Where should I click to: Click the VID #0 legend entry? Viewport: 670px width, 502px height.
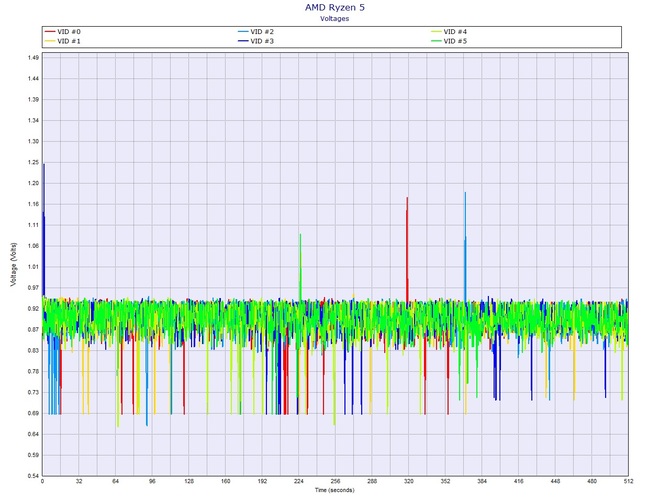click(x=63, y=32)
